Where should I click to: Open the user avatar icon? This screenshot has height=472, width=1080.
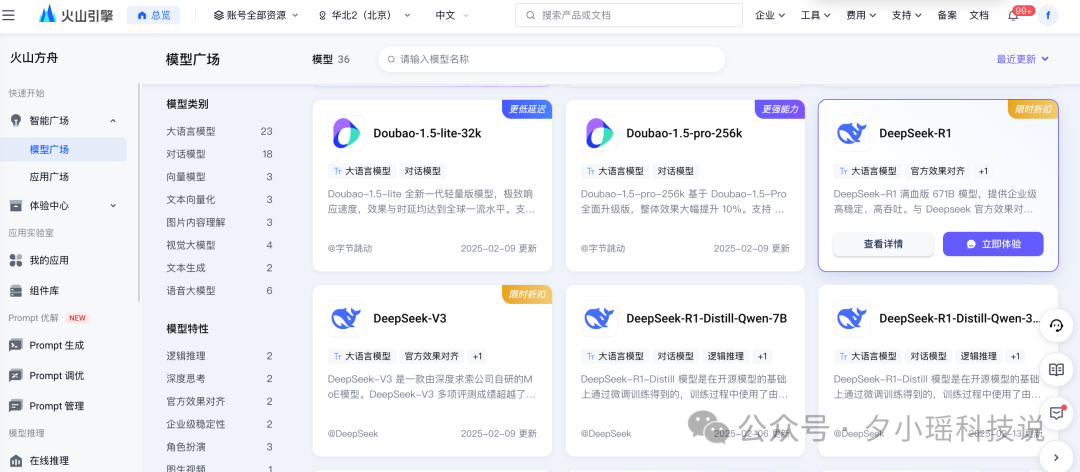[1048, 15]
